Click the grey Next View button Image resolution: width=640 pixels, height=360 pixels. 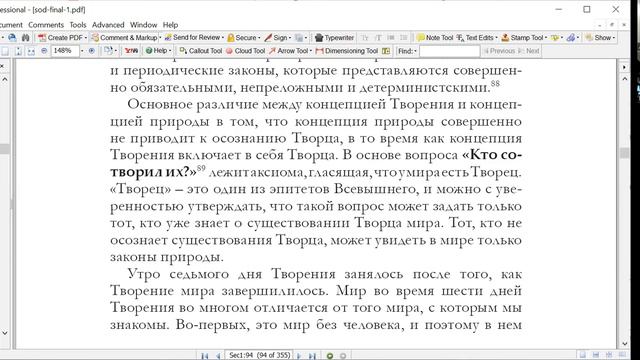[343, 356]
